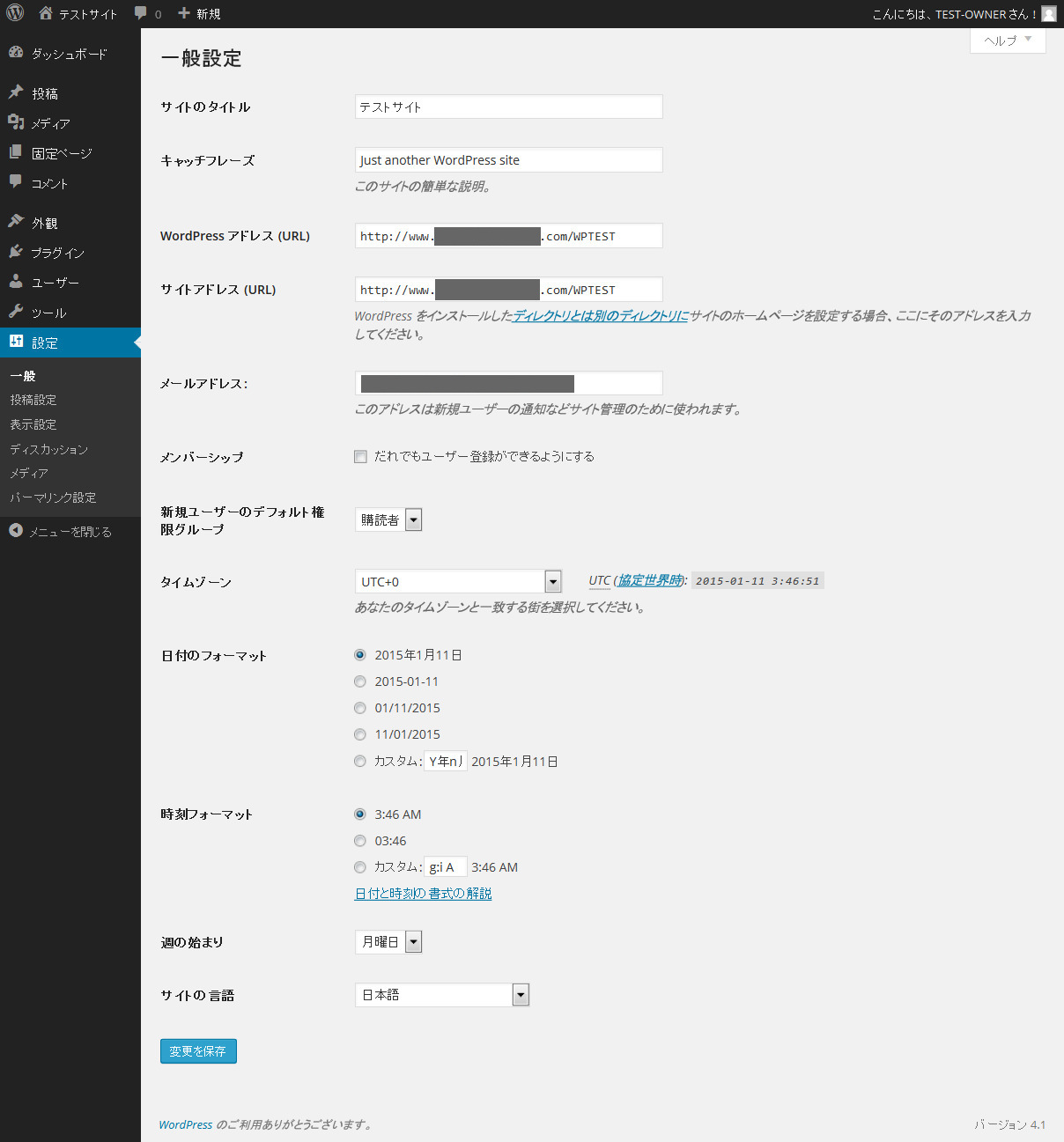Expand the ヘルプ tab
The height and width of the screenshot is (1142, 1064).
coord(1008,41)
